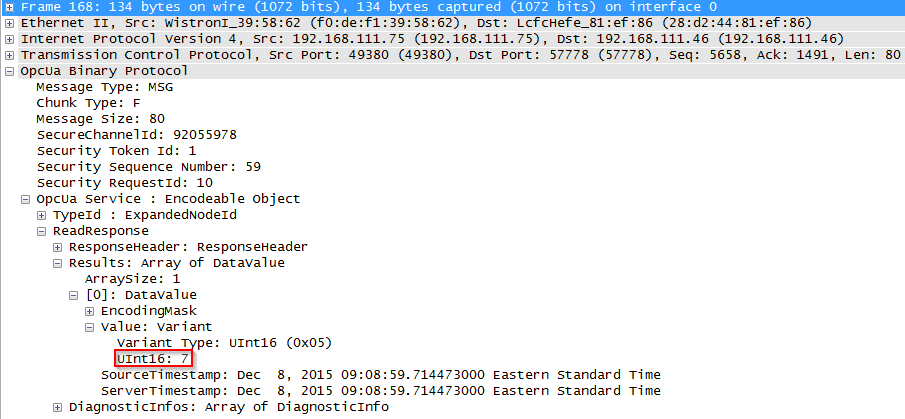905x419 pixels.
Task: Select the Variant Type UInt16 line
Action: pyautogui.click(x=225, y=343)
